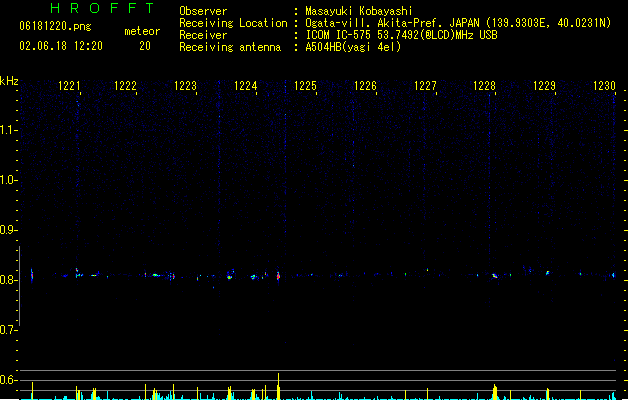Click the 1222 time axis marker
This screenshot has height=400, width=629.
point(125,86)
